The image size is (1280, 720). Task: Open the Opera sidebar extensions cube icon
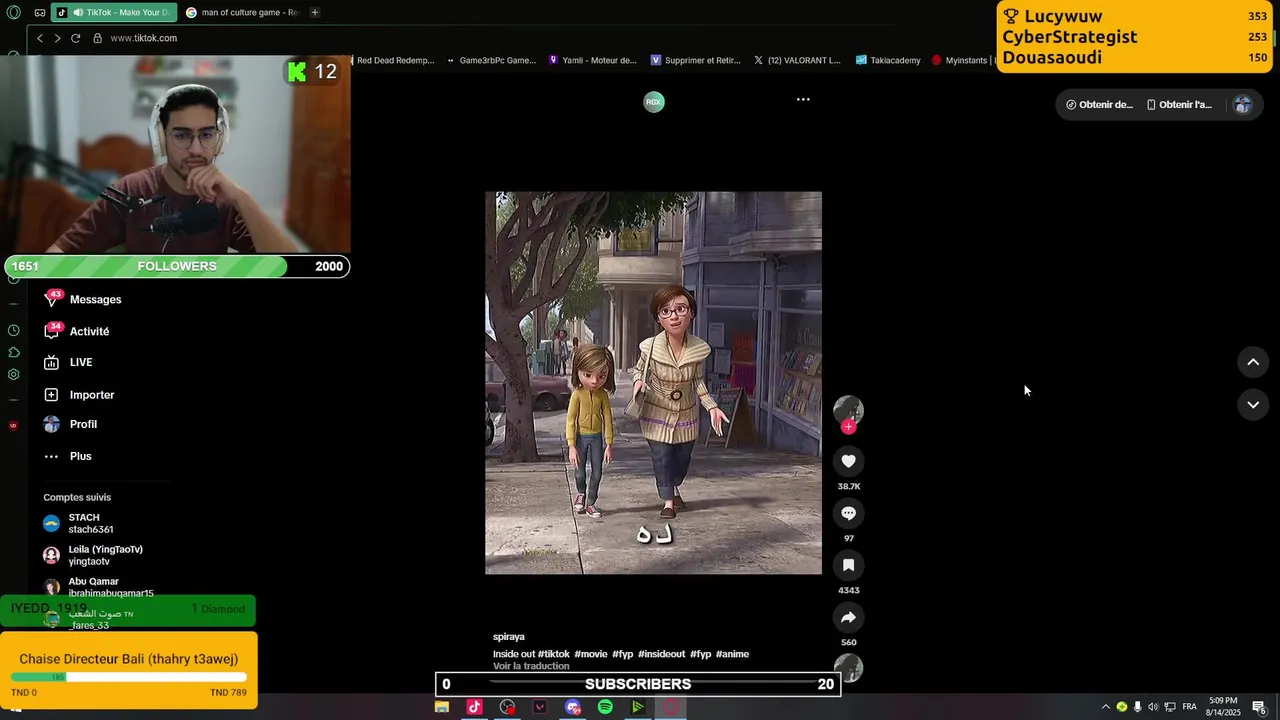tap(13, 352)
